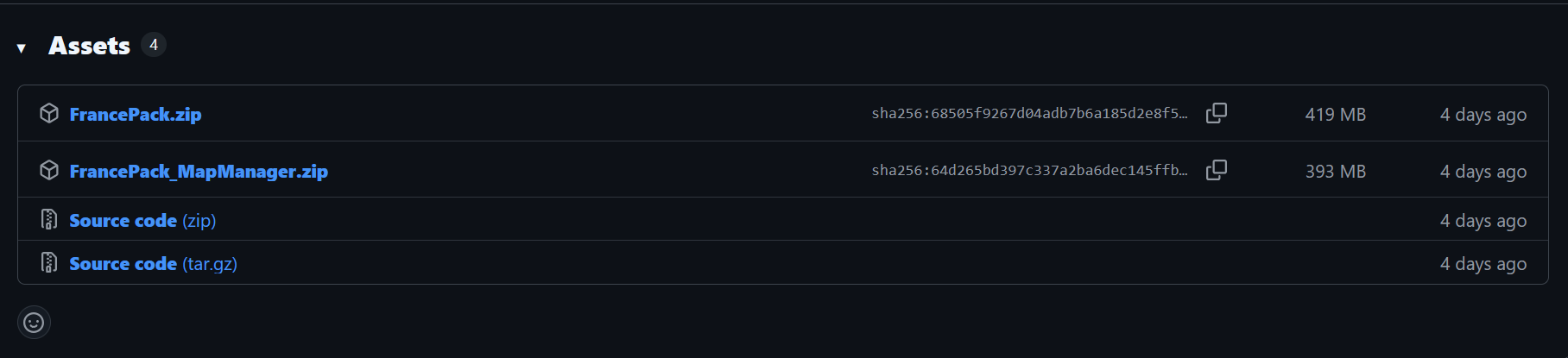The image size is (1568, 358).
Task: Click the zip file icon beside Source code (zip)
Action: pos(49,220)
